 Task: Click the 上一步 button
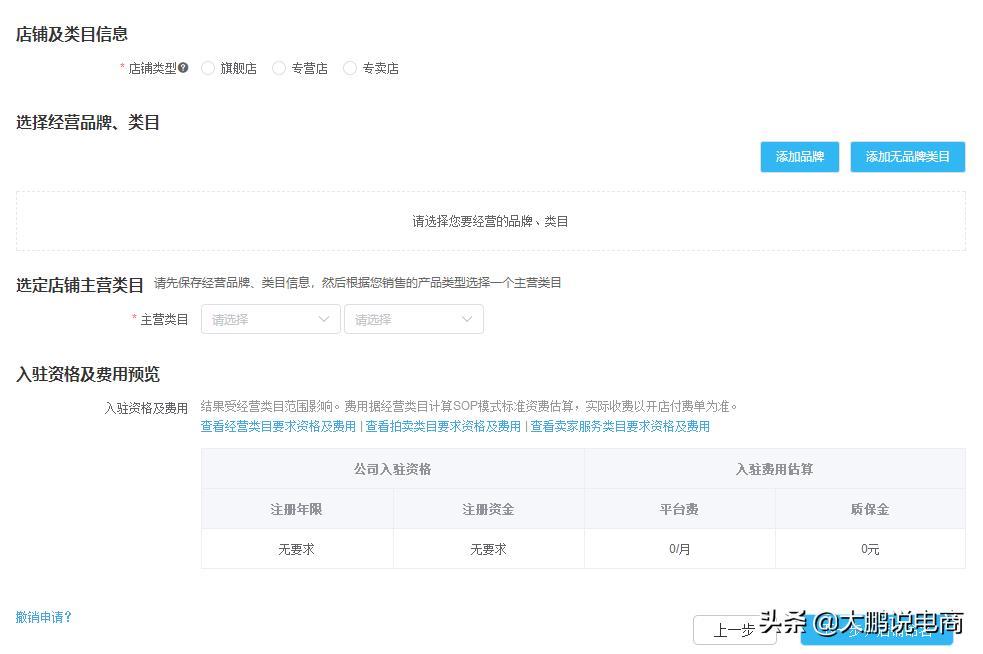point(734,630)
